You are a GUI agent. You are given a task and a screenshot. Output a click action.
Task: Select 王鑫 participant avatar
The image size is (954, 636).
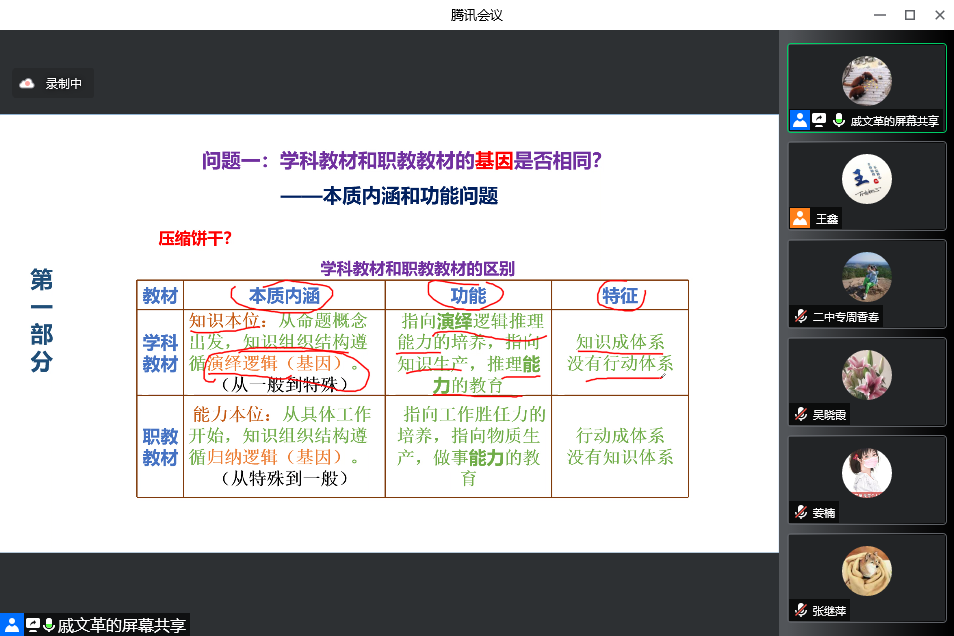(x=866, y=179)
